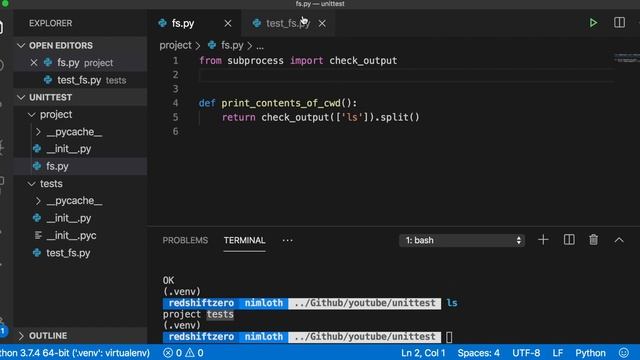Close the fs.py editor tab
Viewport: 640px width, 360px height.
click(228, 24)
